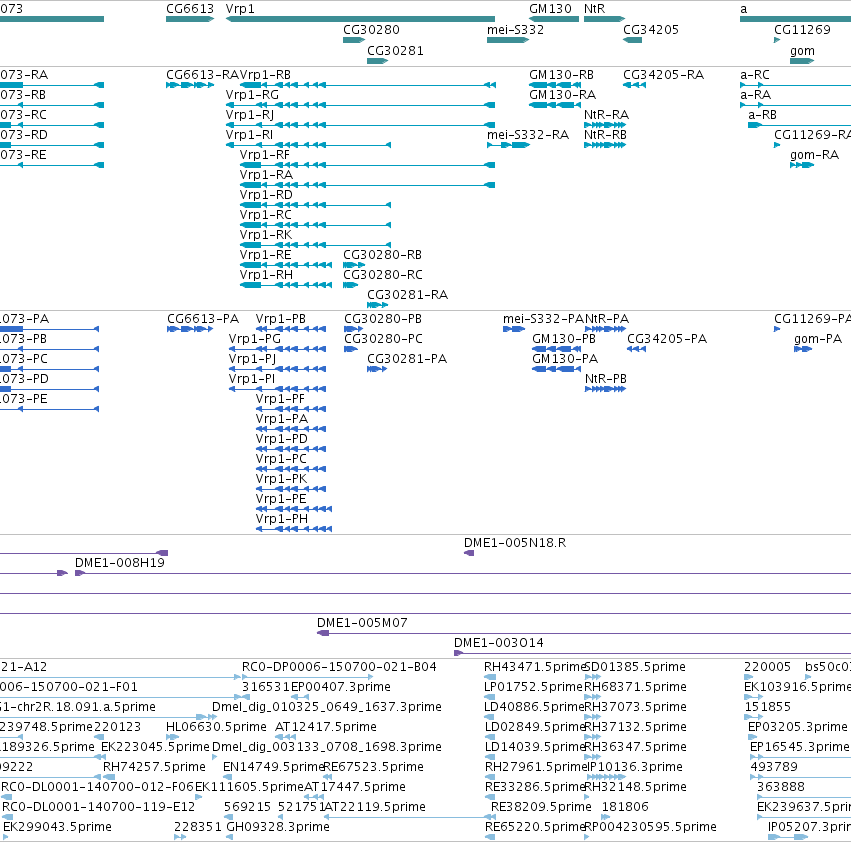Click the NtR gene label
The image size is (851, 842).
(594, 9)
